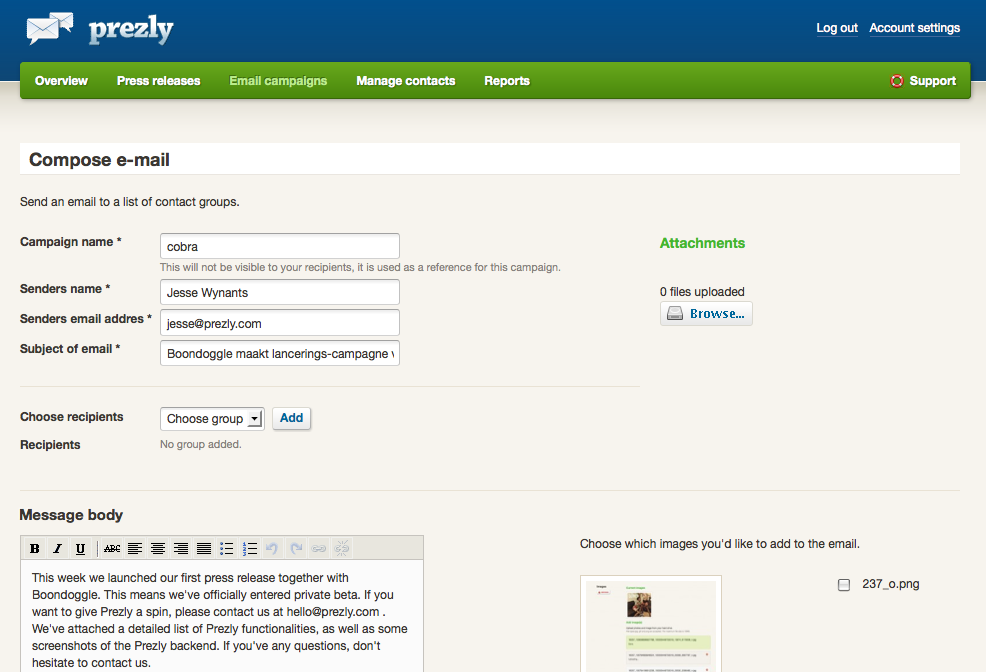Click the 'Choose which images' instruction text
Image resolution: width=986 pixels, height=672 pixels.
(719, 544)
